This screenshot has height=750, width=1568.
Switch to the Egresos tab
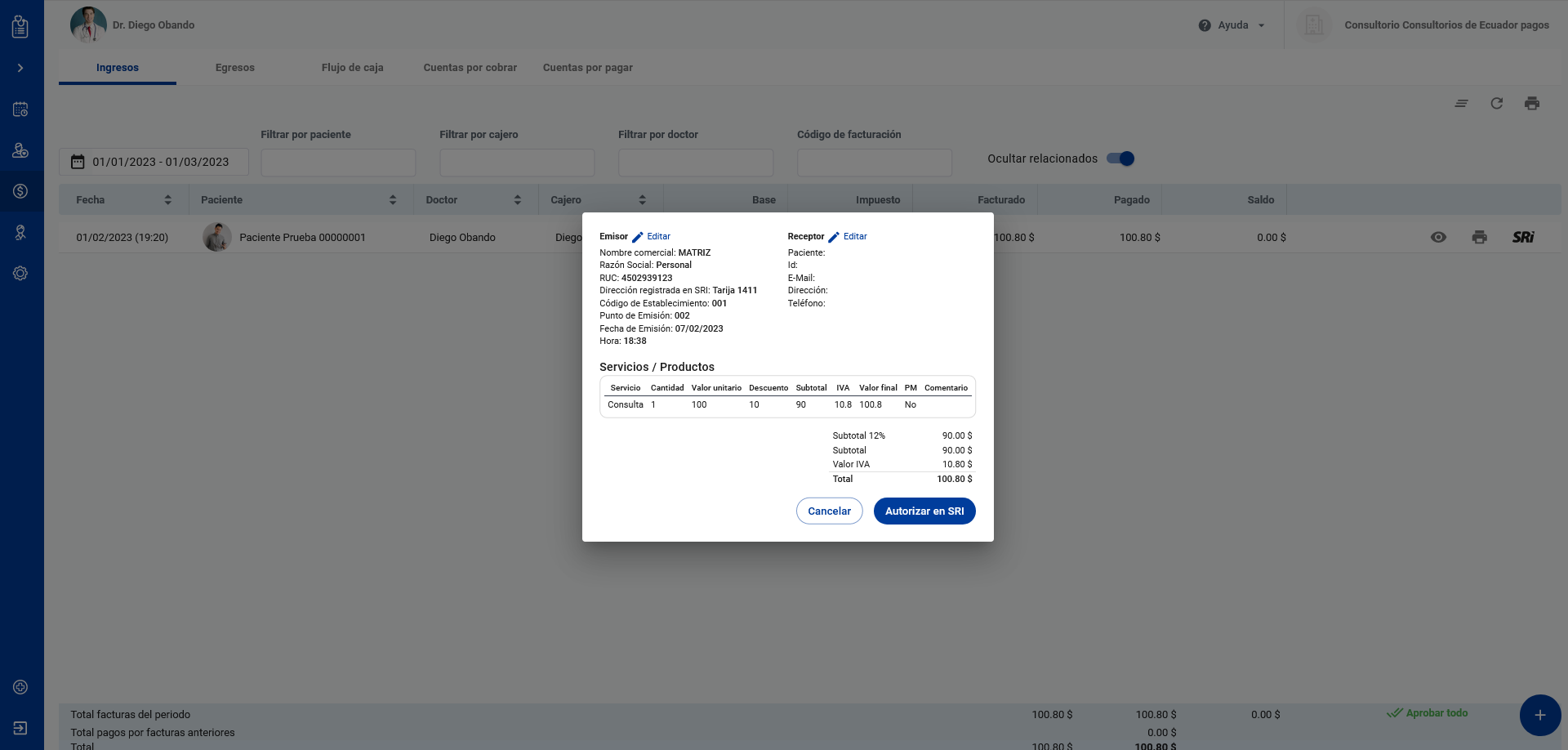tap(234, 68)
